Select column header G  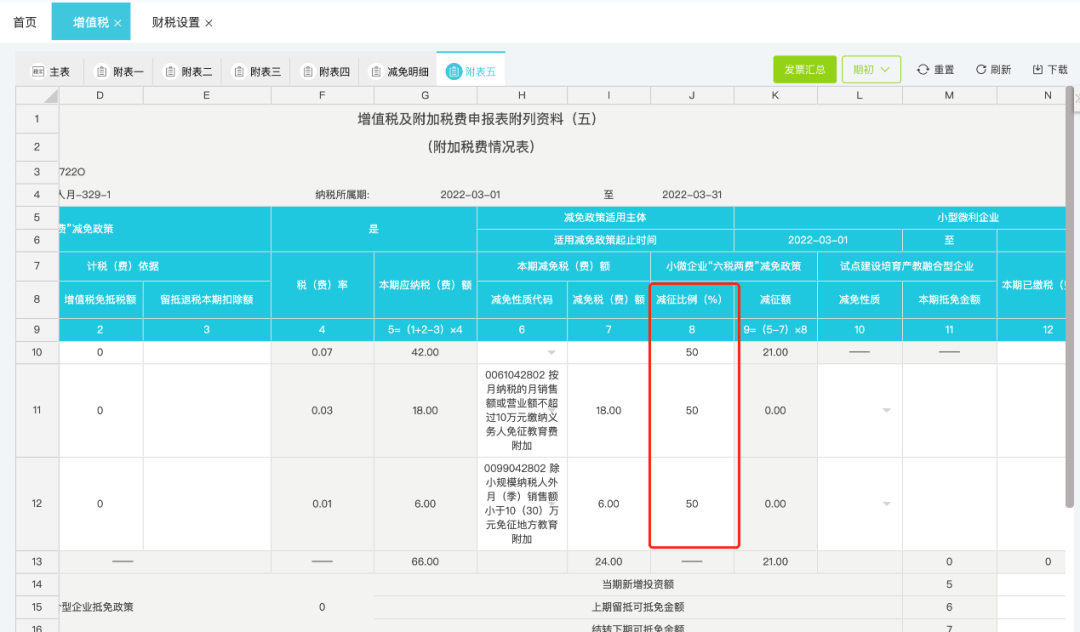pos(425,96)
